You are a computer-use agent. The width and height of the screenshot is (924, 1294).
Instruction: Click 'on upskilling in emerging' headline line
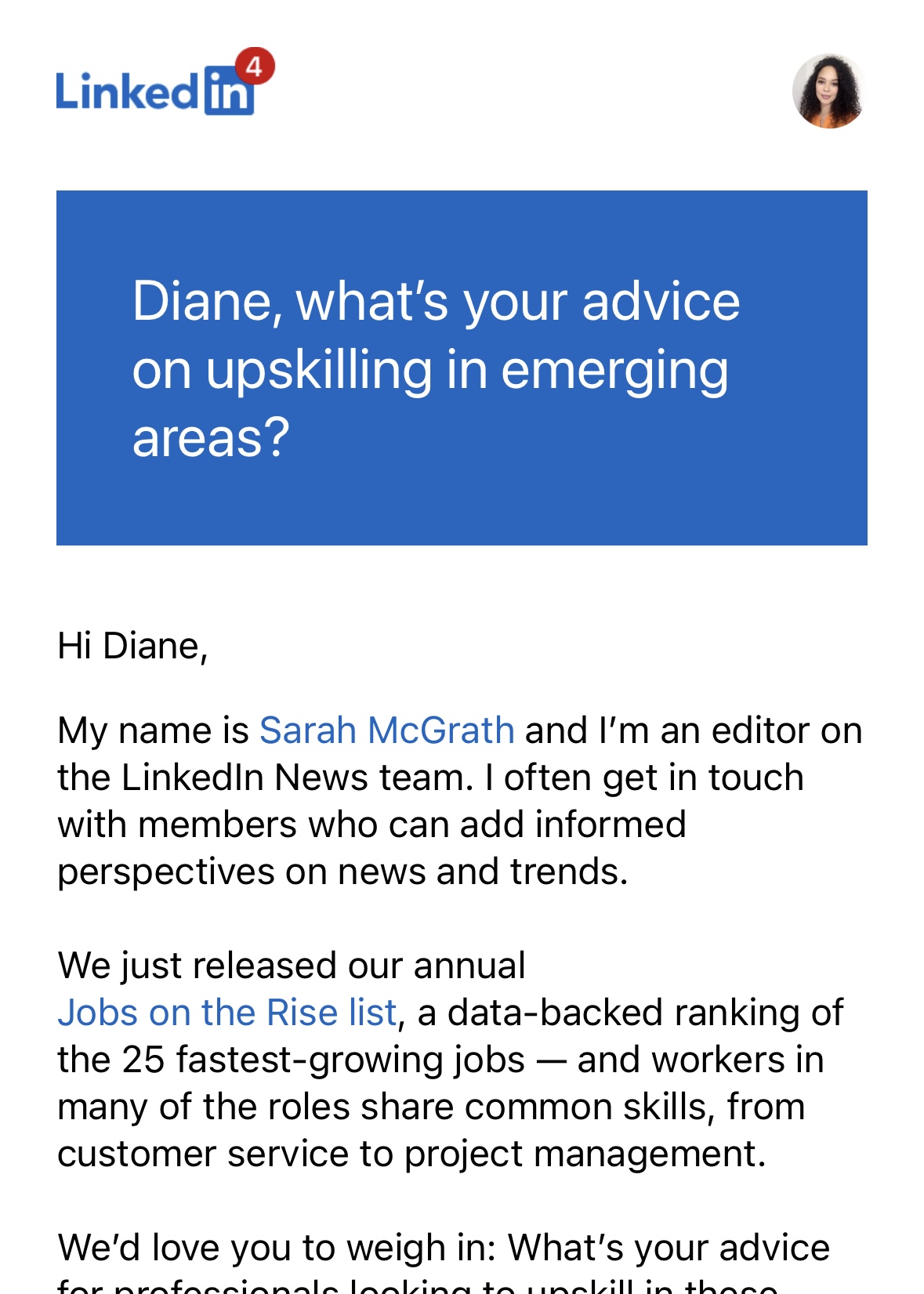coord(430,370)
